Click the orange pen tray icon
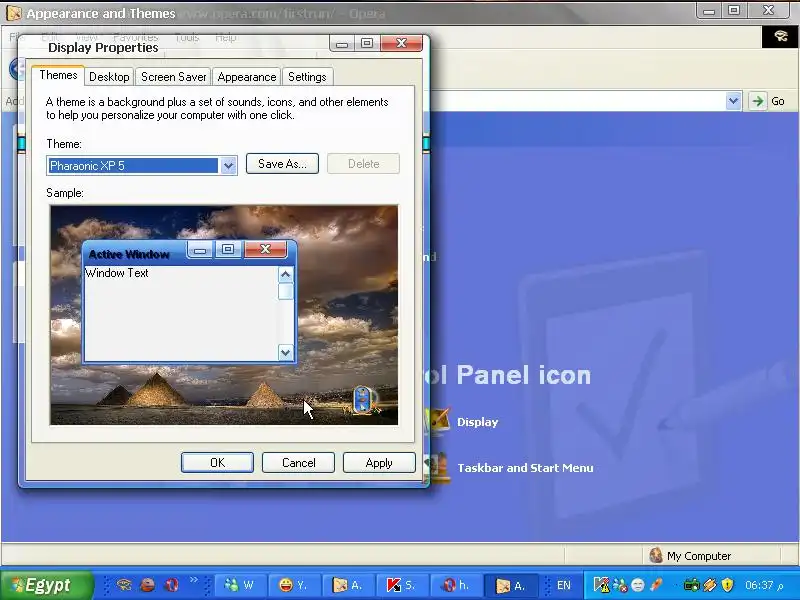800x600 pixels. [656, 585]
